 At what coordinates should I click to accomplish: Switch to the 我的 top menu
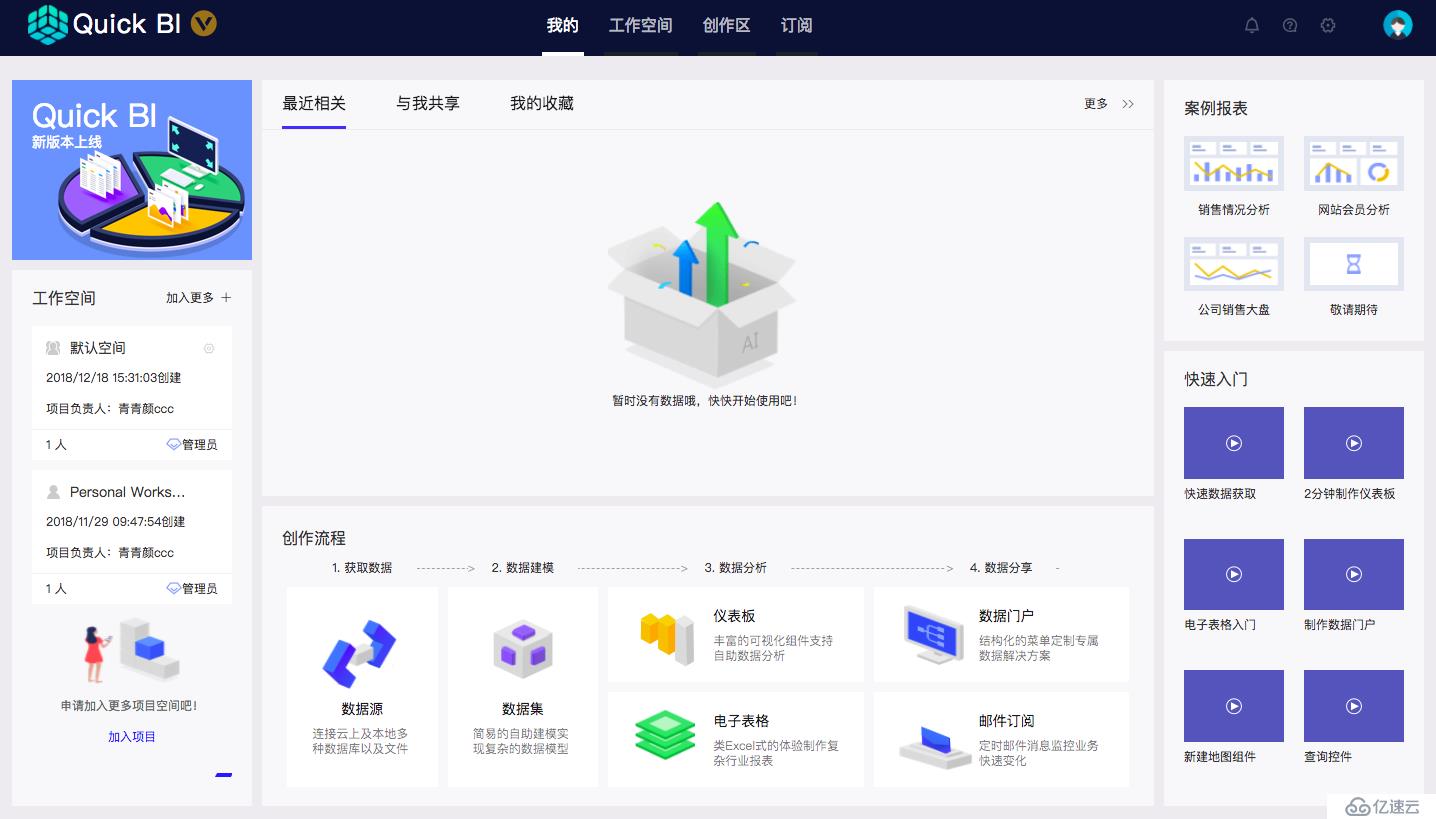pos(563,25)
